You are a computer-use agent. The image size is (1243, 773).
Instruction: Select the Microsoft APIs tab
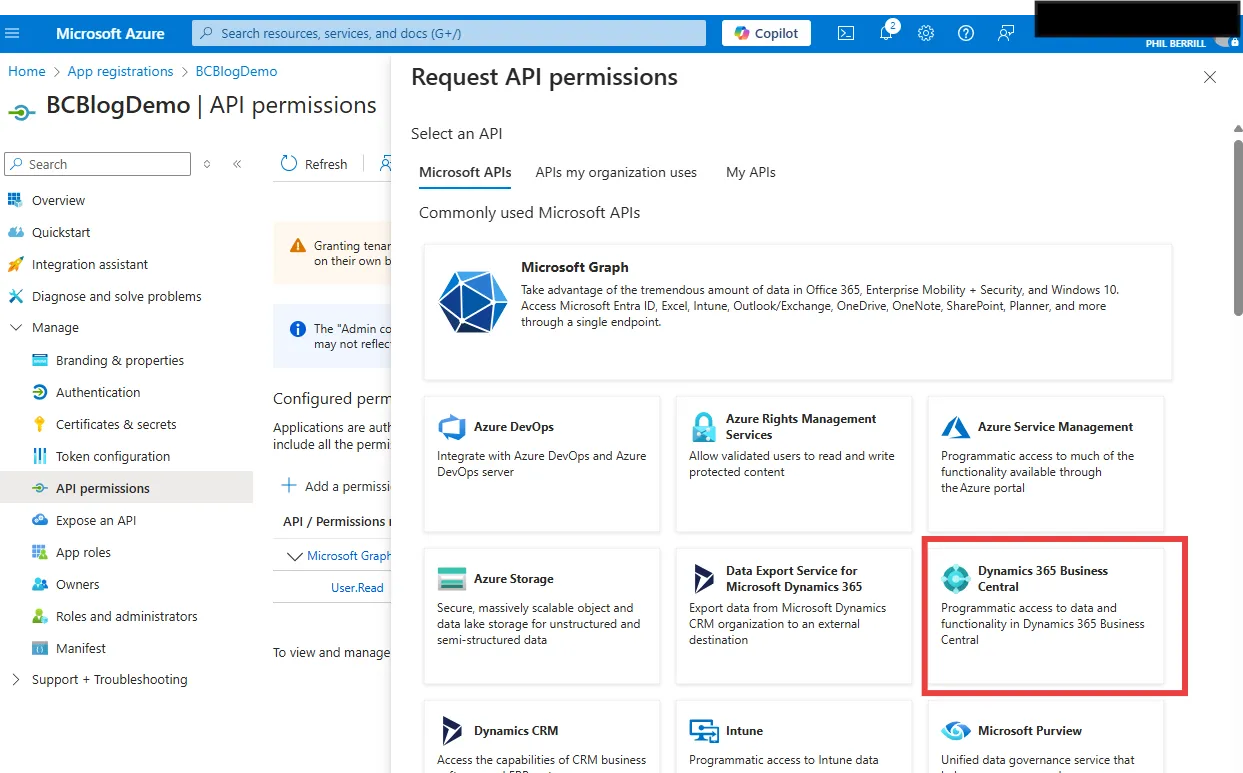(465, 172)
